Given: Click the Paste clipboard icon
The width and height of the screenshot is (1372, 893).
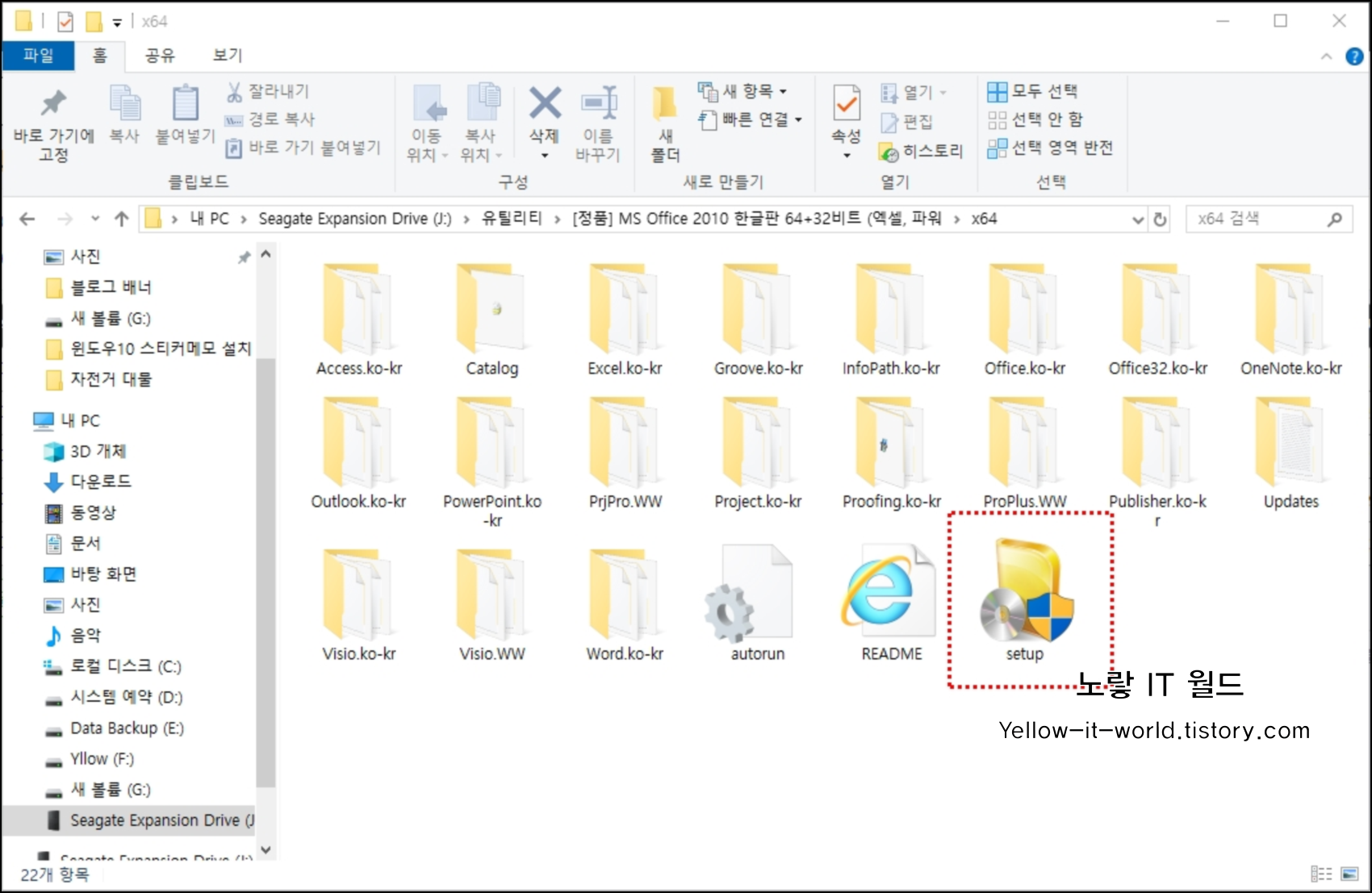Looking at the screenshot, I should click(x=186, y=103).
